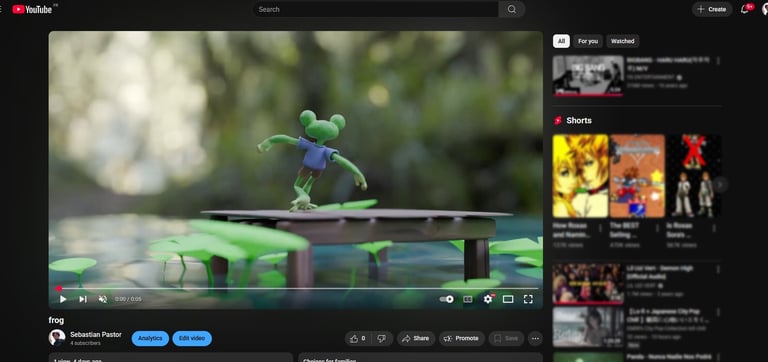Click the Shorts section icon
Image resolution: width=768 pixels, height=362 pixels.
point(558,121)
